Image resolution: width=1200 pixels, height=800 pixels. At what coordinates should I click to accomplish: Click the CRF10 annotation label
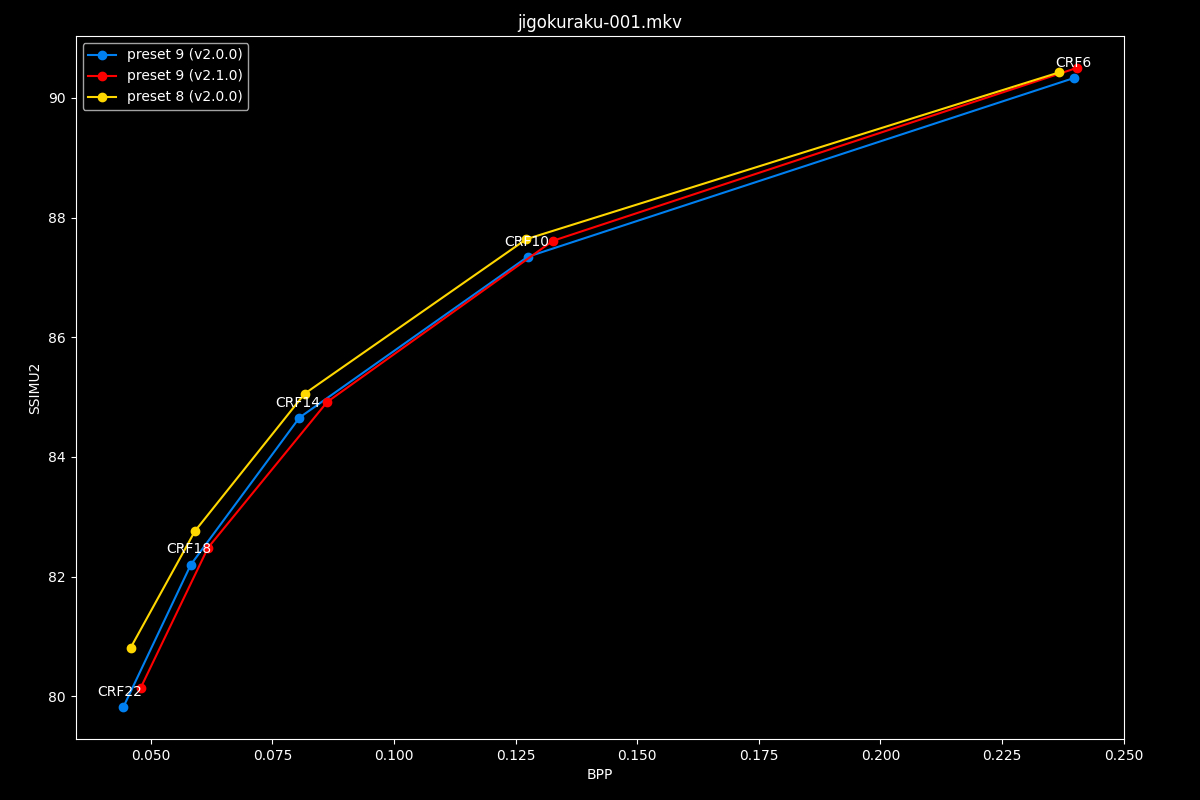(x=526, y=242)
